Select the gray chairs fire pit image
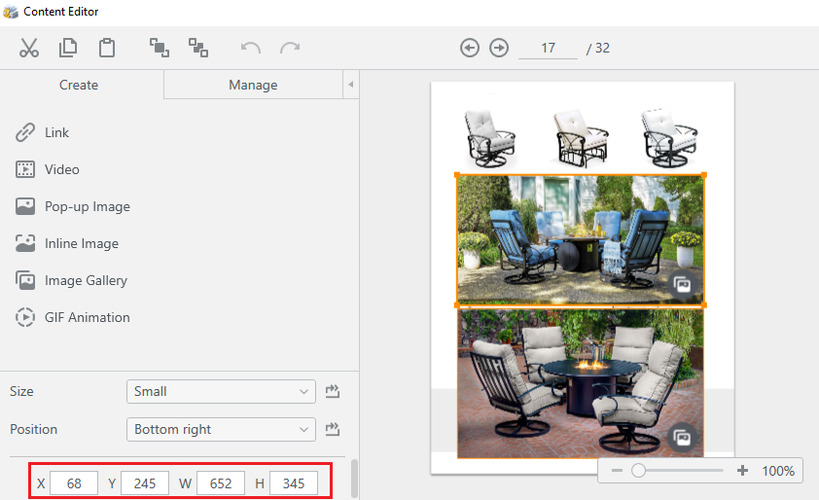819x500 pixels. pos(580,383)
